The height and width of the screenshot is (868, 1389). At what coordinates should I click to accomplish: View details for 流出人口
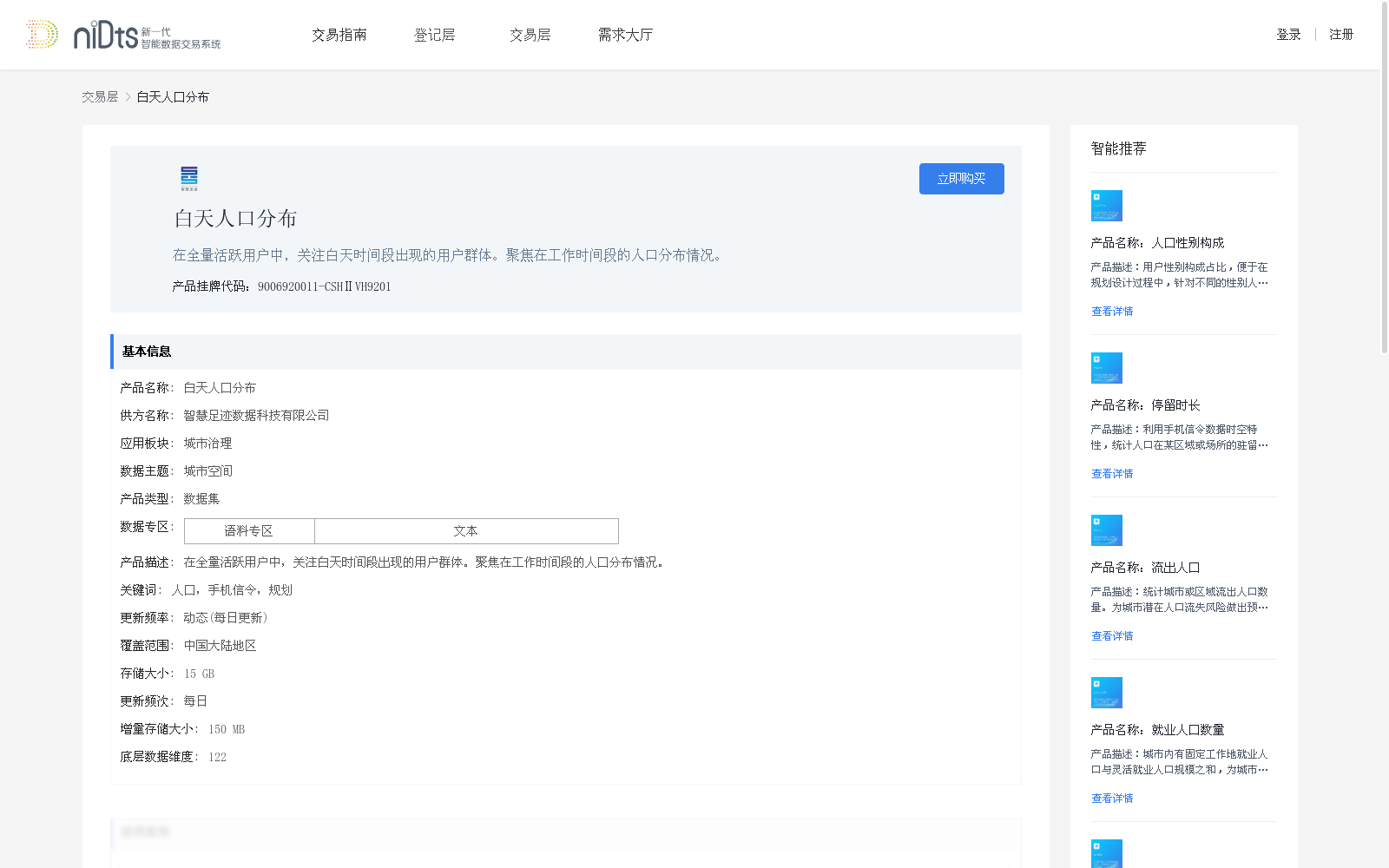pos(1112,636)
